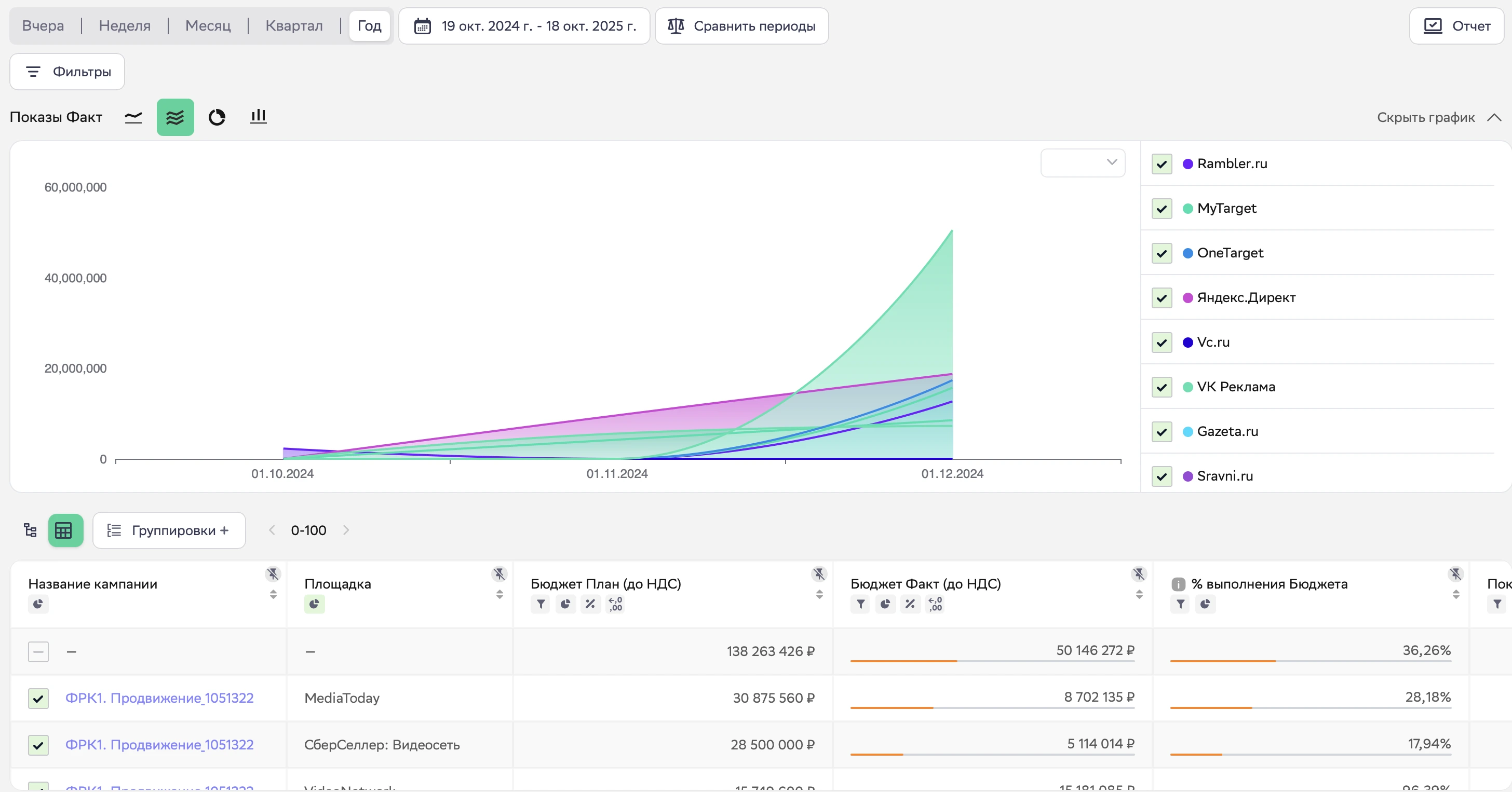Click filter icon in Бюджет План column
This screenshot has height=792, width=1512.
(541, 604)
